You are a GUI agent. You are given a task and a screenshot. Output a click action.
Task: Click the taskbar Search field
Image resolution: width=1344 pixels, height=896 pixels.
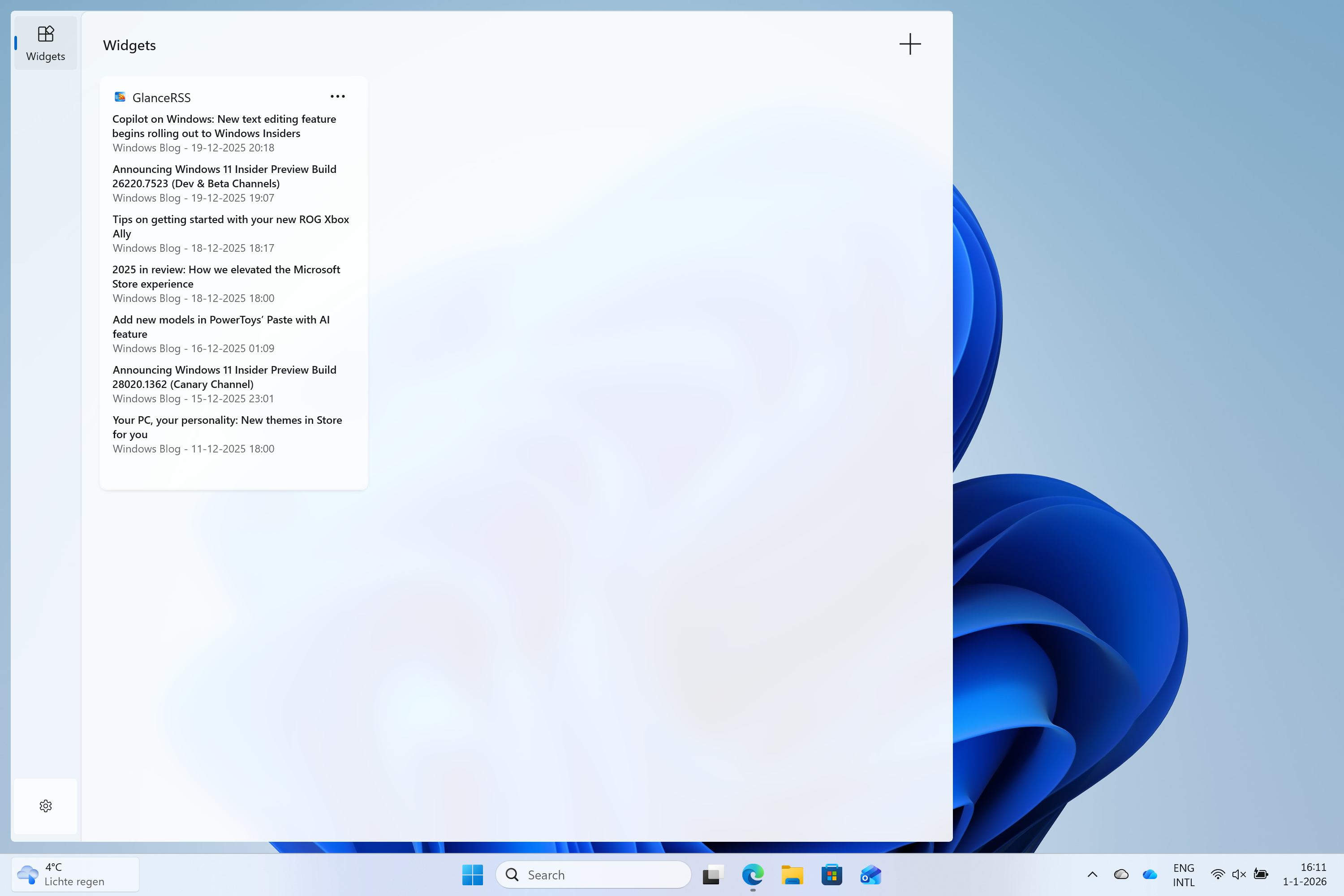[594, 875]
